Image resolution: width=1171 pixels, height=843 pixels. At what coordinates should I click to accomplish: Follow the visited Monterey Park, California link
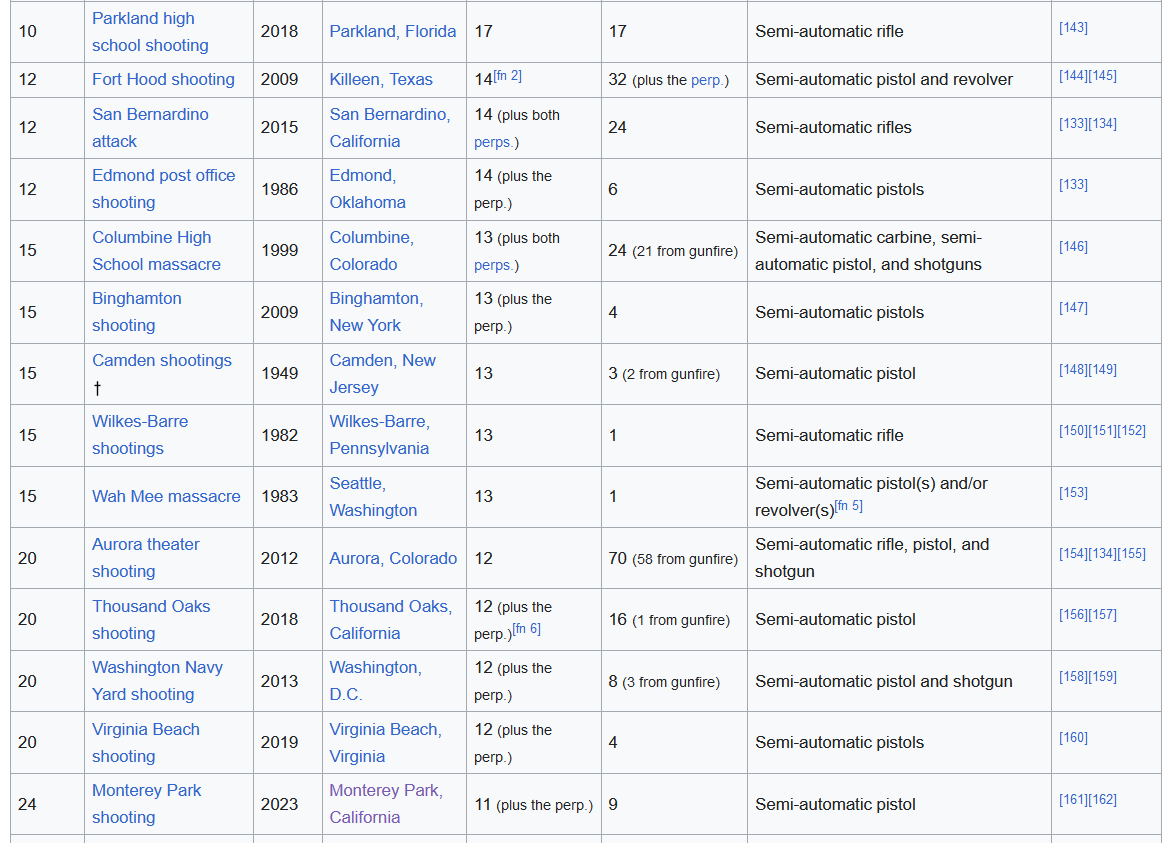[x=386, y=804]
